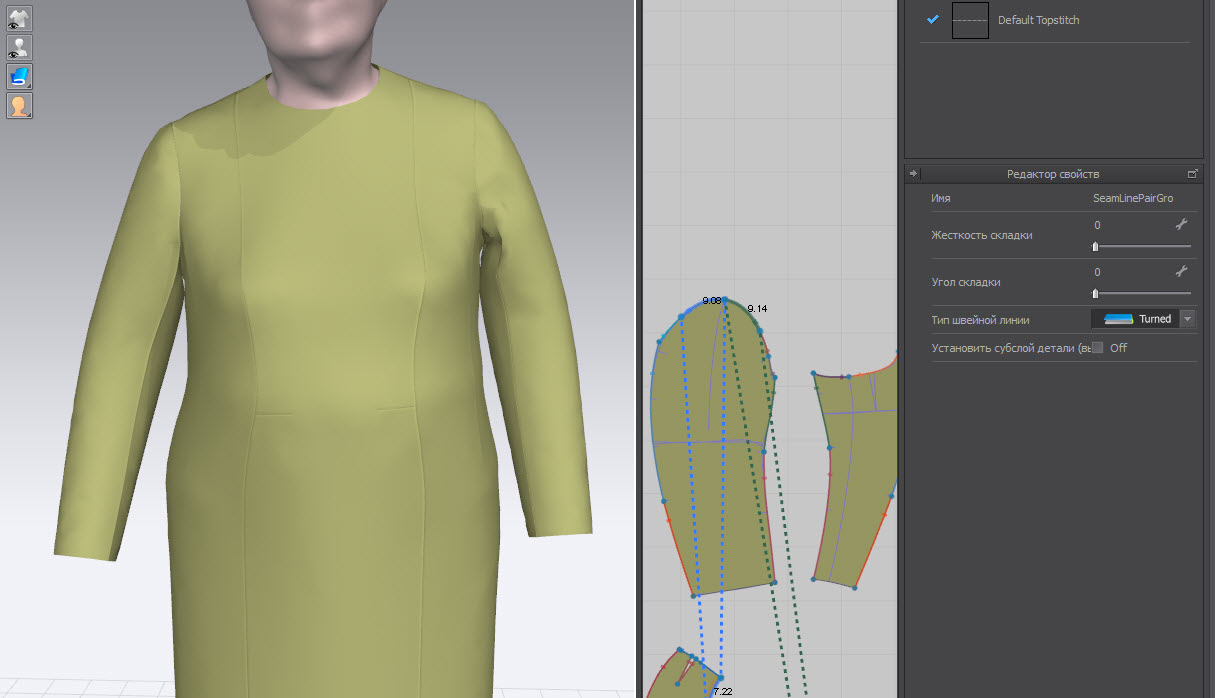This screenshot has height=698, width=1215.
Task: Open the Тип швейной линии dropdown arrow
Action: [x=1188, y=319]
